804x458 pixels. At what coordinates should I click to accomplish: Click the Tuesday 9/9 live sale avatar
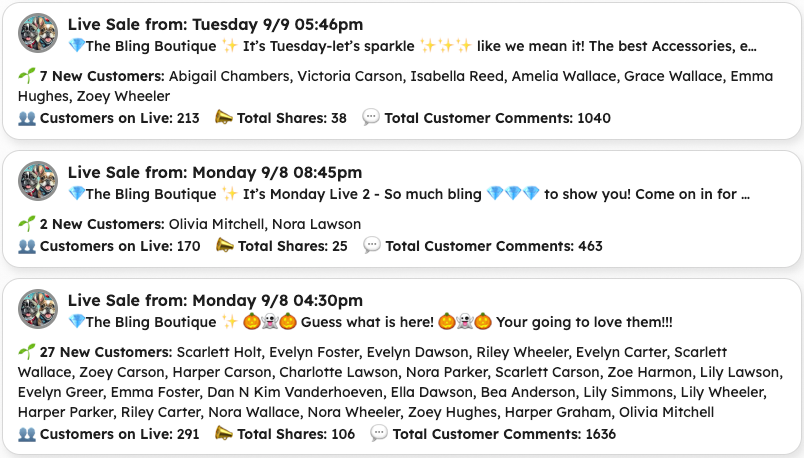tap(38, 34)
